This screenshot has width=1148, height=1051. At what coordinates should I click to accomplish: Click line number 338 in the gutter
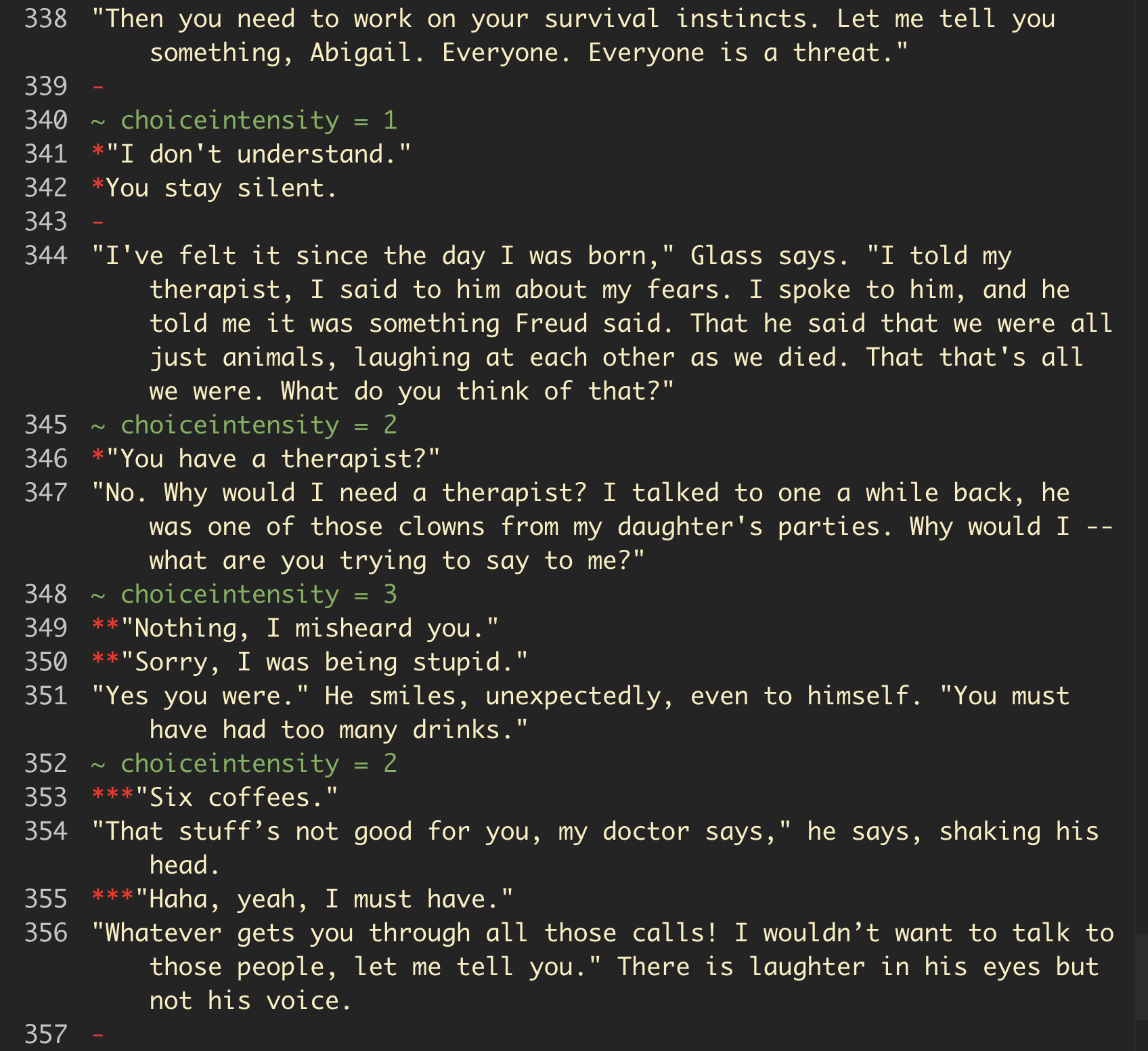46,19
